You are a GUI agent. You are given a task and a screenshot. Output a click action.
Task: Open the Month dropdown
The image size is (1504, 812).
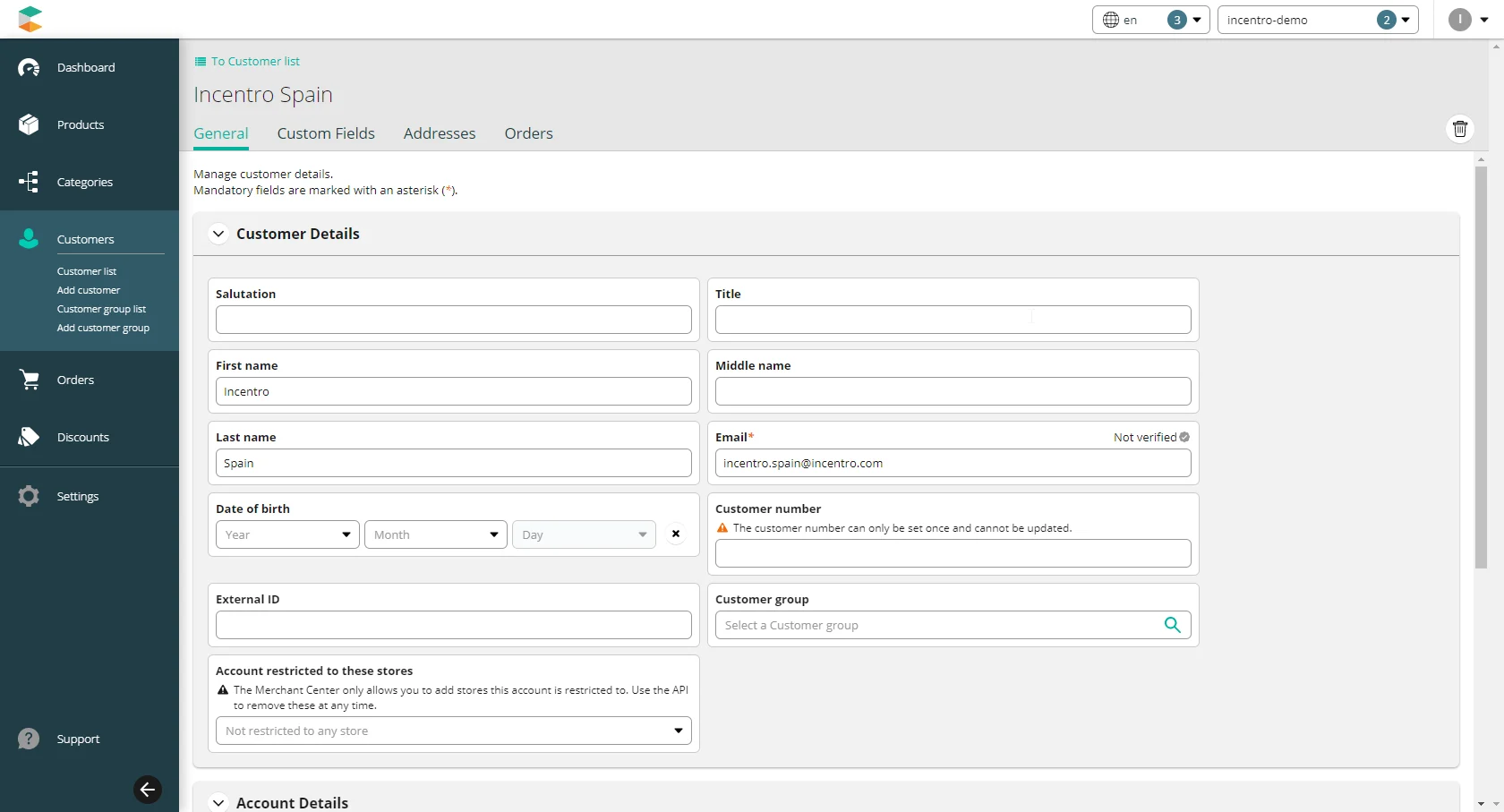click(436, 534)
